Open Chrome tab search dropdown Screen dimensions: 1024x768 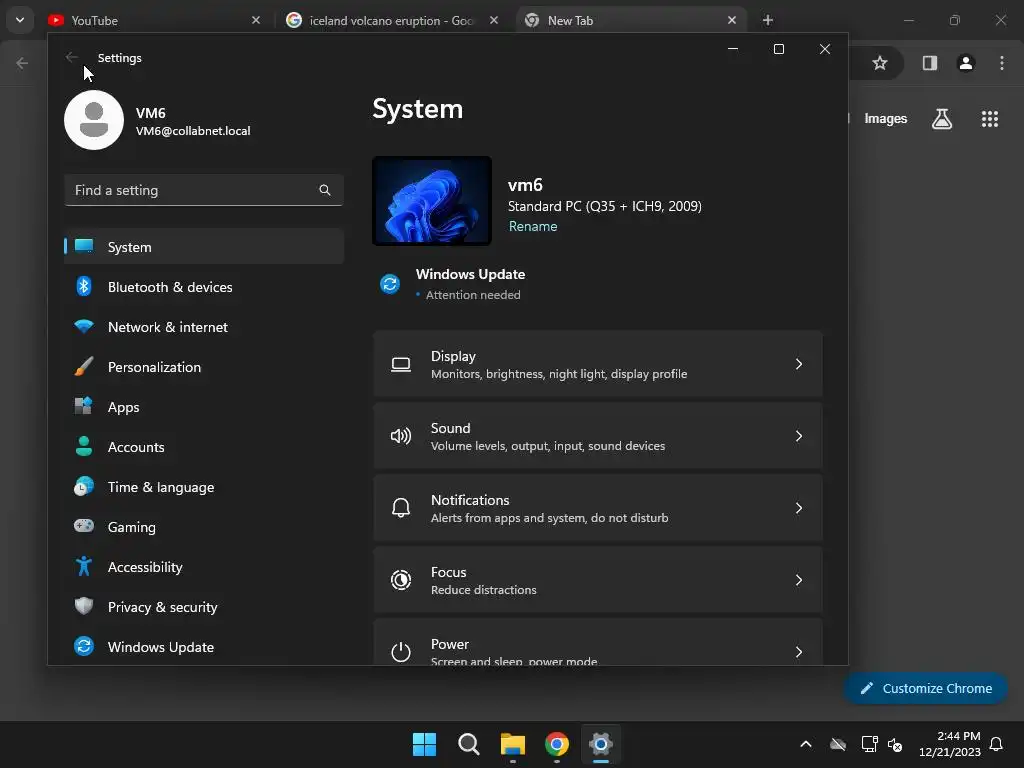20,20
